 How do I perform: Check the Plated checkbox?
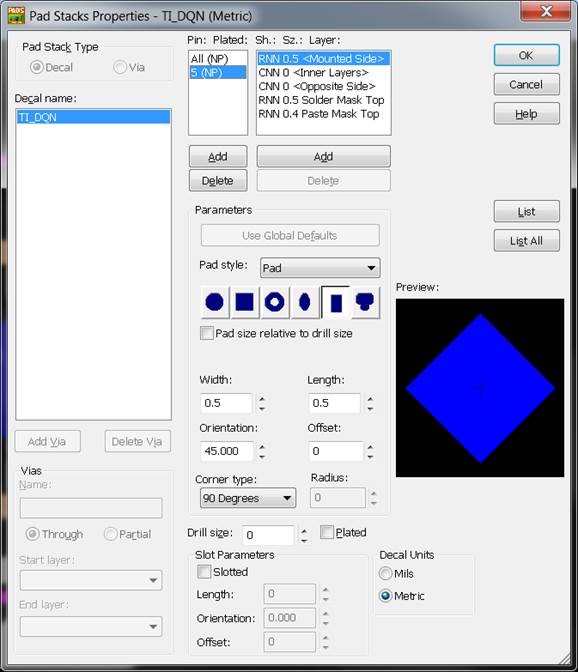tap(326, 532)
